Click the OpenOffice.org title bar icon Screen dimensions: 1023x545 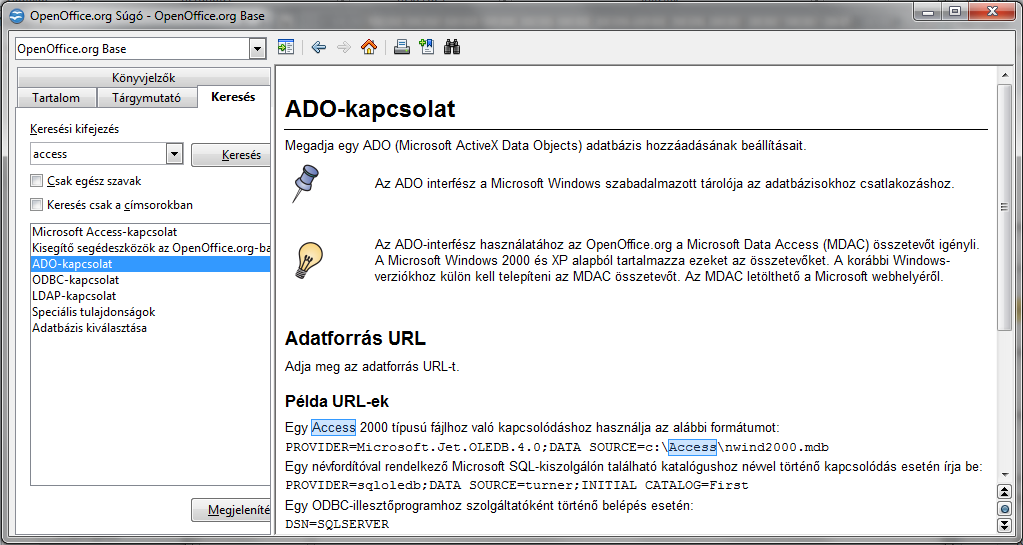pos(18,16)
